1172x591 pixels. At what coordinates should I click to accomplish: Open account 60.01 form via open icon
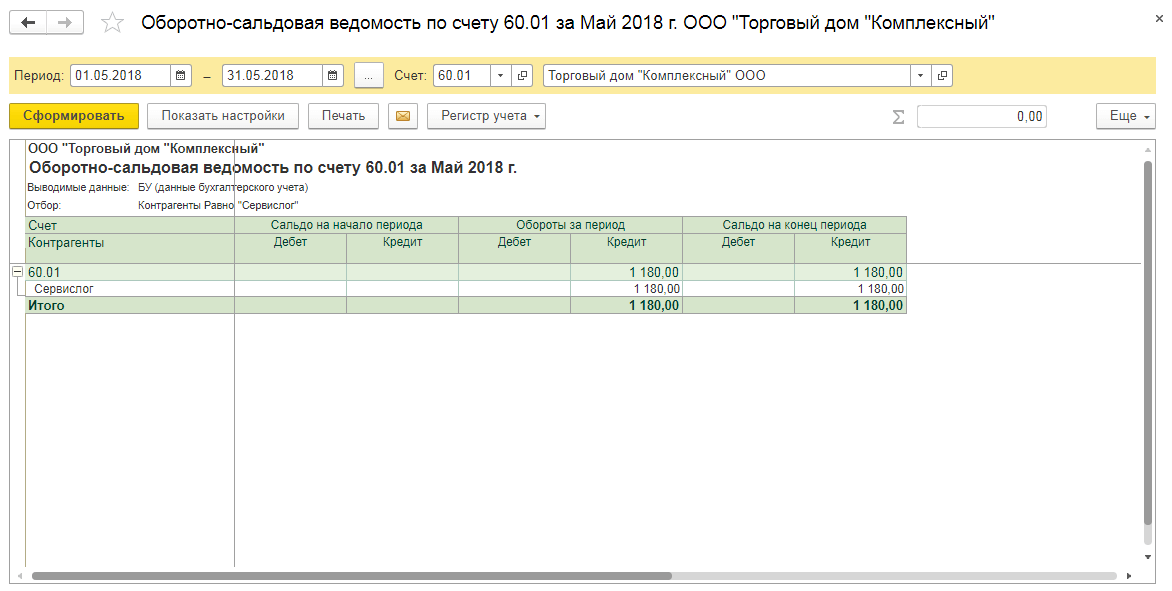[523, 76]
